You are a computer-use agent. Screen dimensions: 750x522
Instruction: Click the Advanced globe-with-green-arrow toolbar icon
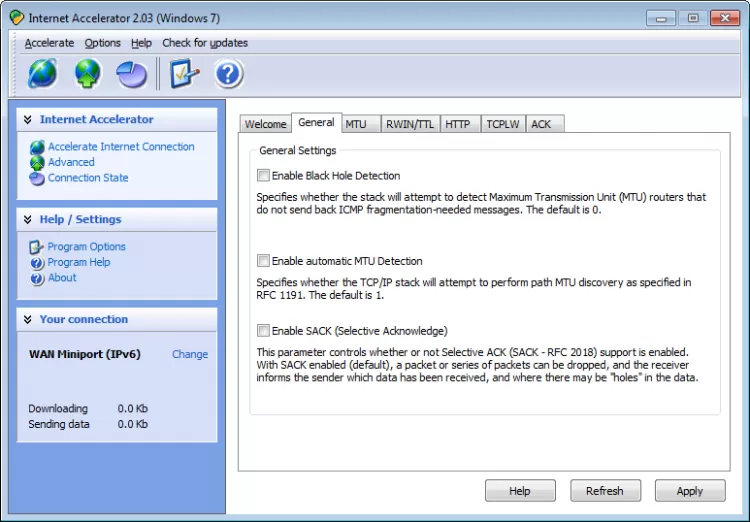87,73
